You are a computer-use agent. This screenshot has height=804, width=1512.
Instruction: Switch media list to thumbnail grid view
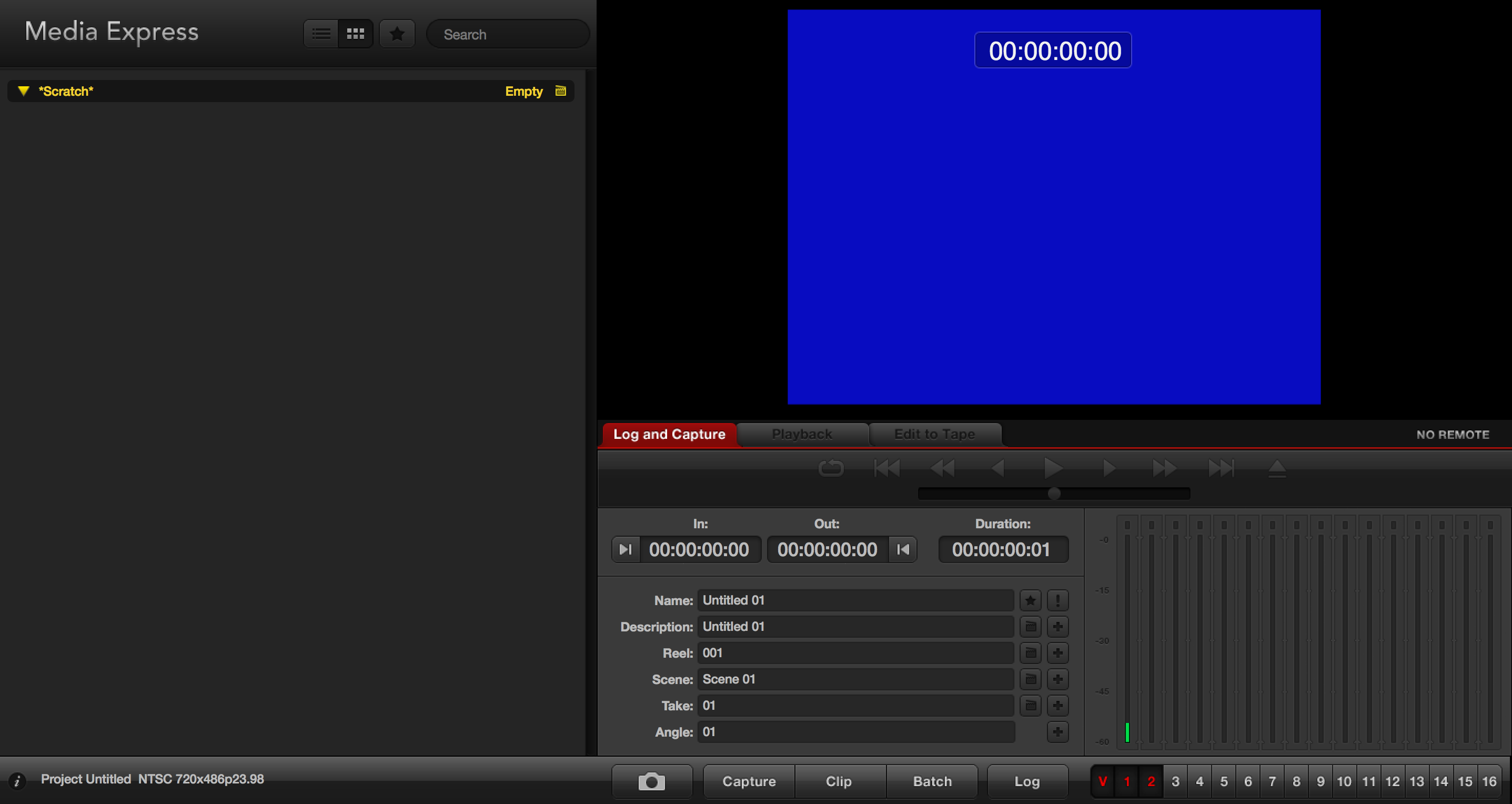pos(355,34)
